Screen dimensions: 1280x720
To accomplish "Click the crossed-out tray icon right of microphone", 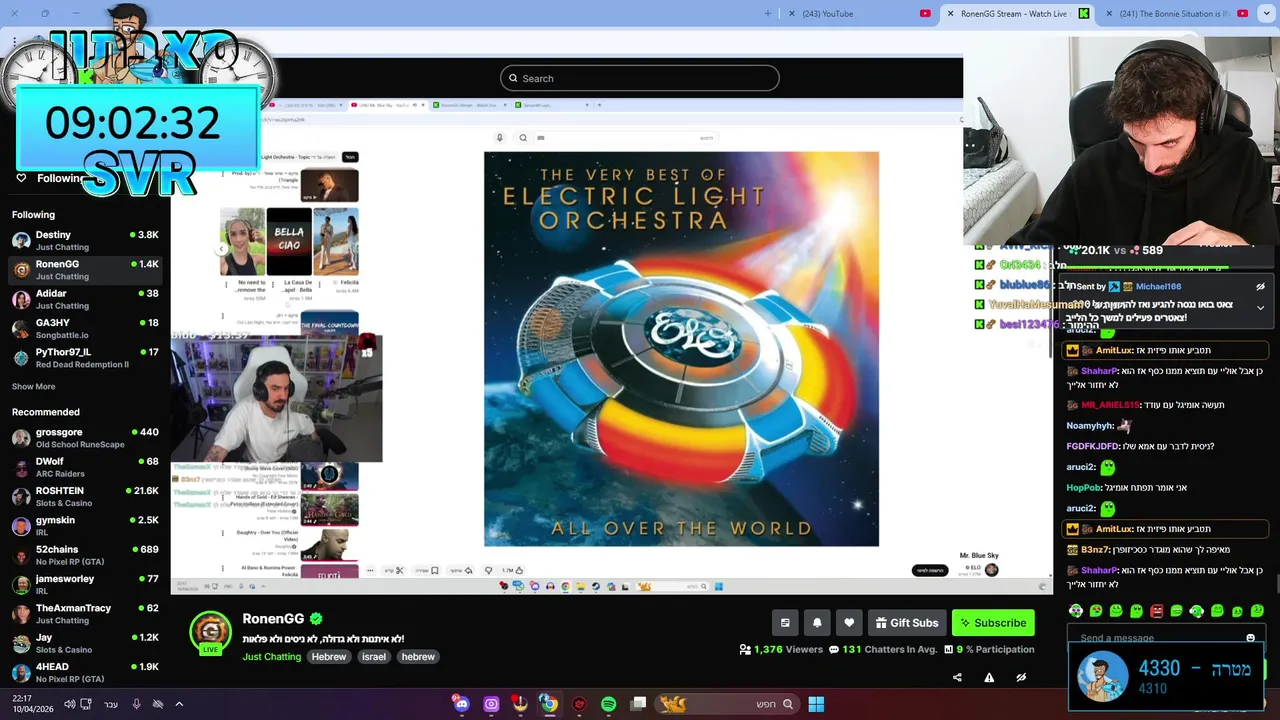I will pos(158,704).
